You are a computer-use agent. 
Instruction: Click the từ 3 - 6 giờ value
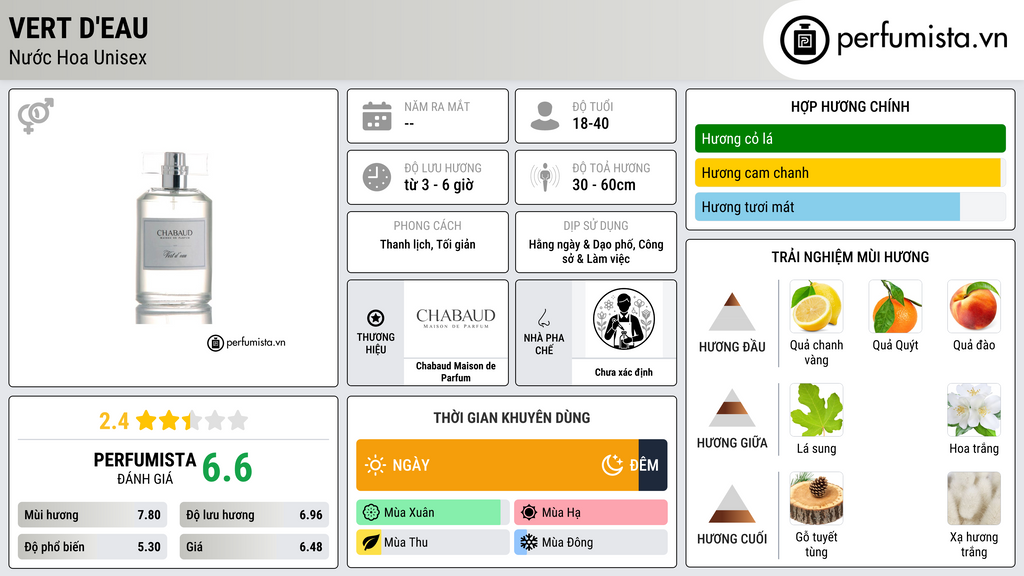(439, 185)
